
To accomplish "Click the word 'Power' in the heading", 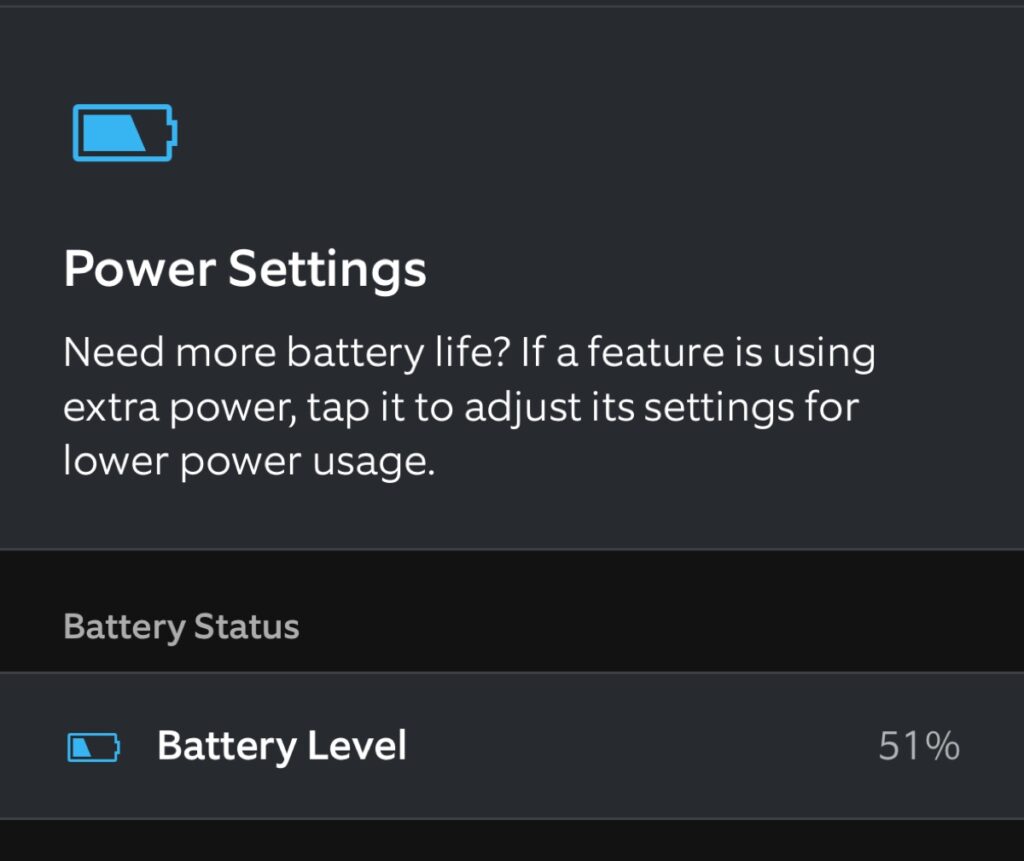I will point(137,269).
